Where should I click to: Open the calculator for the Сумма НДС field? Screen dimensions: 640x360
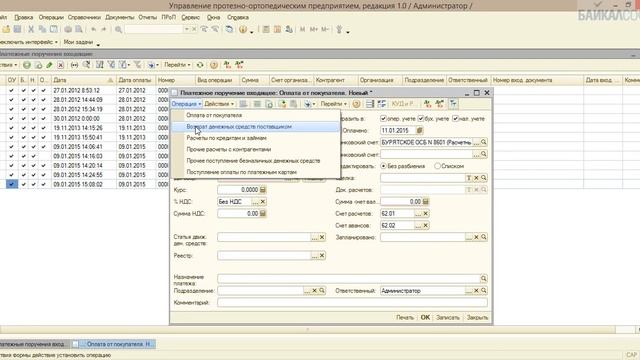tap(263, 213)
